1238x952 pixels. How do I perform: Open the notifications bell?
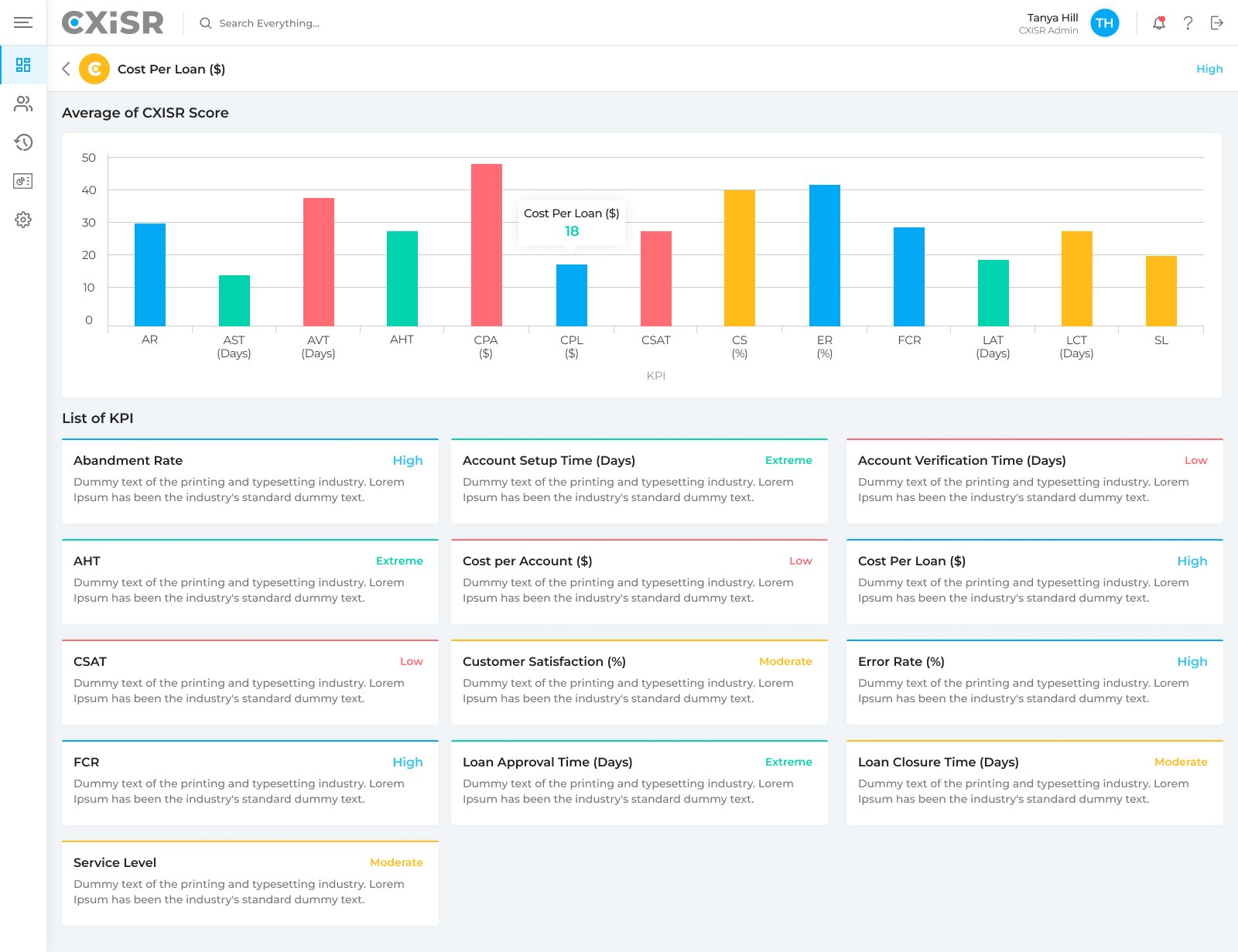1158,23
